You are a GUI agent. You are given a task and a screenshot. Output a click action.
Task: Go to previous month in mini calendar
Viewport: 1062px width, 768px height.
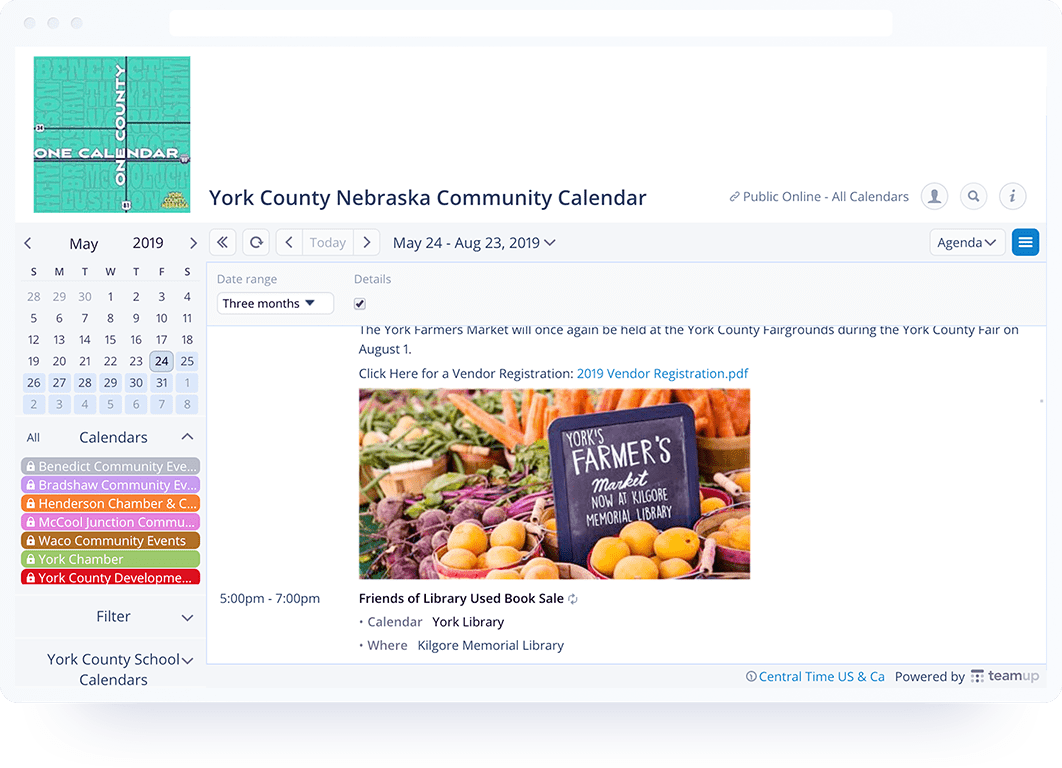28,243
